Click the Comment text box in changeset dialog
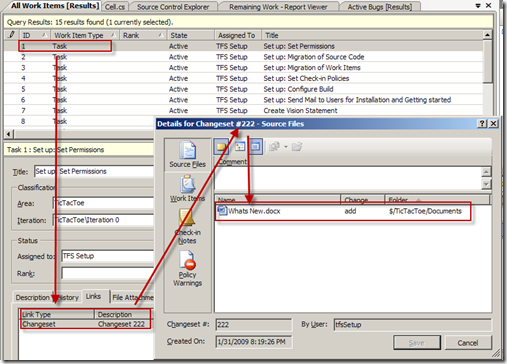The image size is (507, 364). 348,178
